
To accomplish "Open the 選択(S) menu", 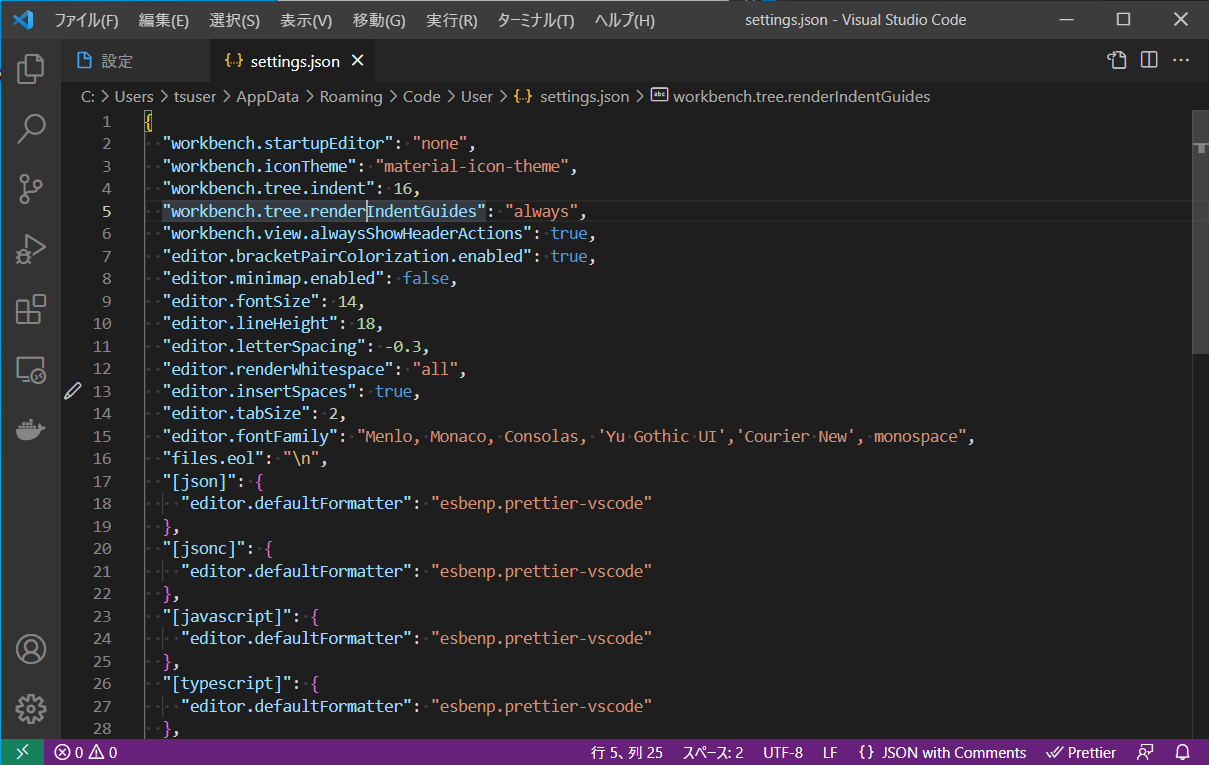I will click(x=235, y=20).
